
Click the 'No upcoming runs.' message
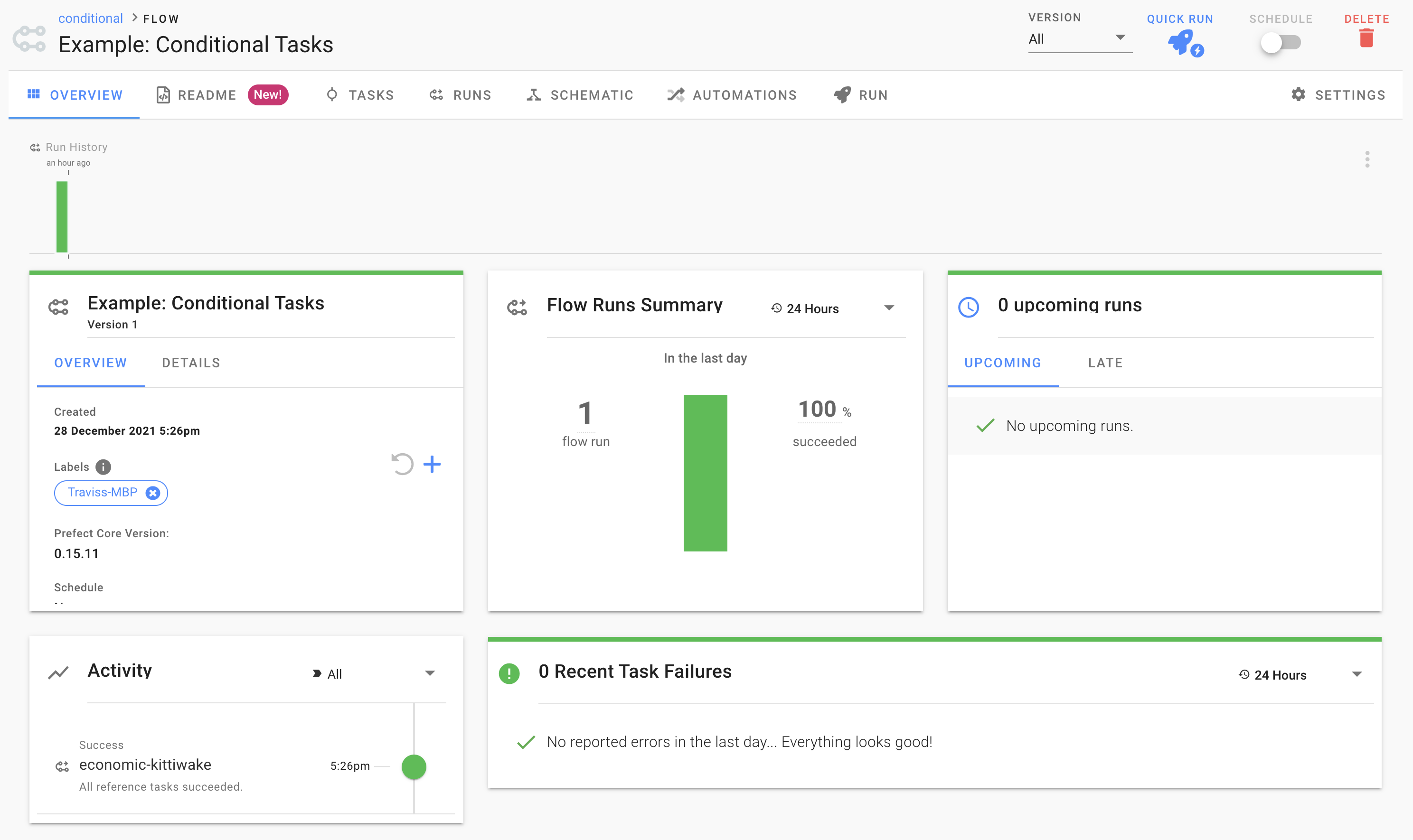[x=1069, y=426]
